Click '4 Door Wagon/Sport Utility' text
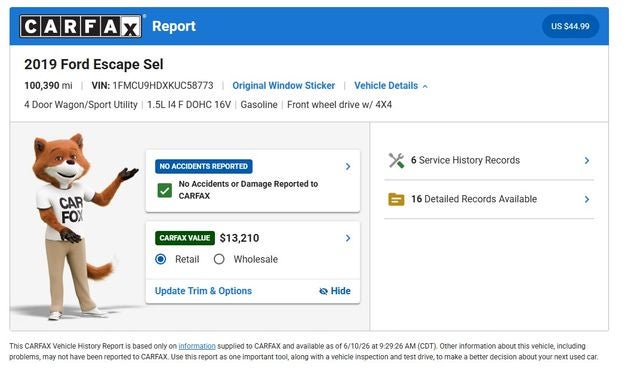 click(81, 105)
